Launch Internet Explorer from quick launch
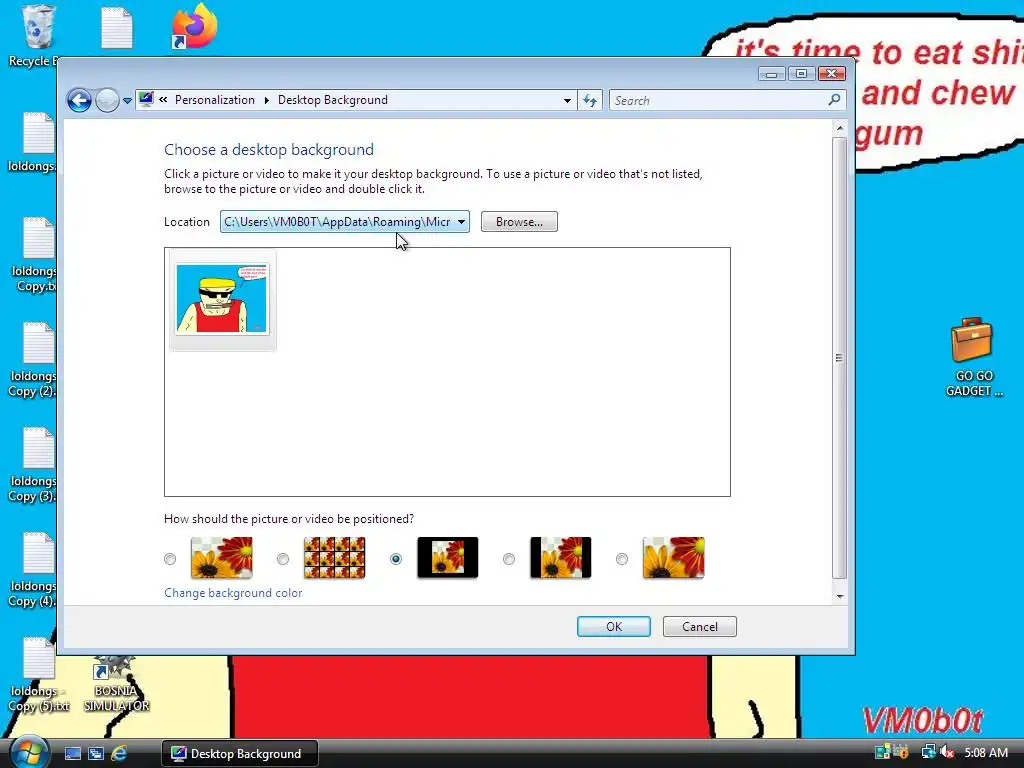Image resolution: width=1024 pixels, height=768 pixels. point(119,754)
